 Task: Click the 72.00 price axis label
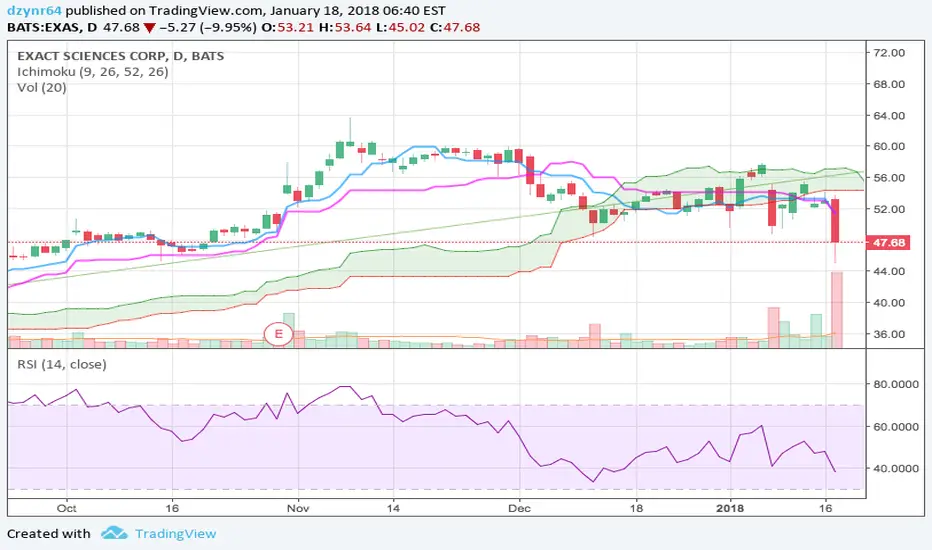point(889,53)
